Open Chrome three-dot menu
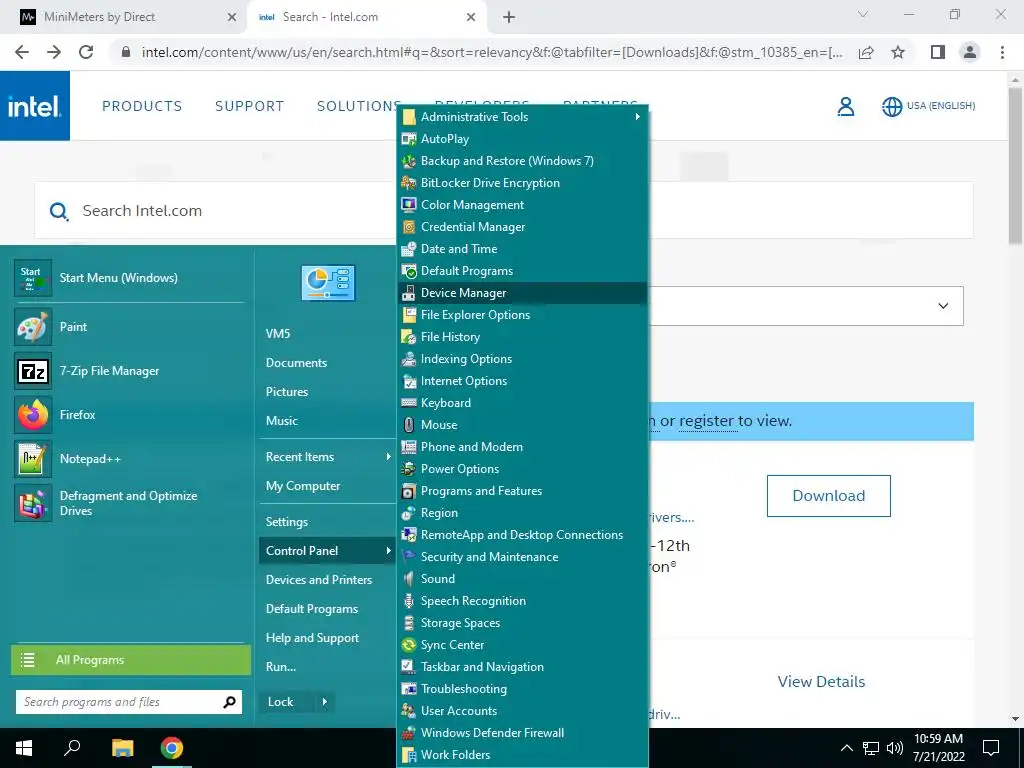This screenshot has width=1024, height=768. [1002, 52]
